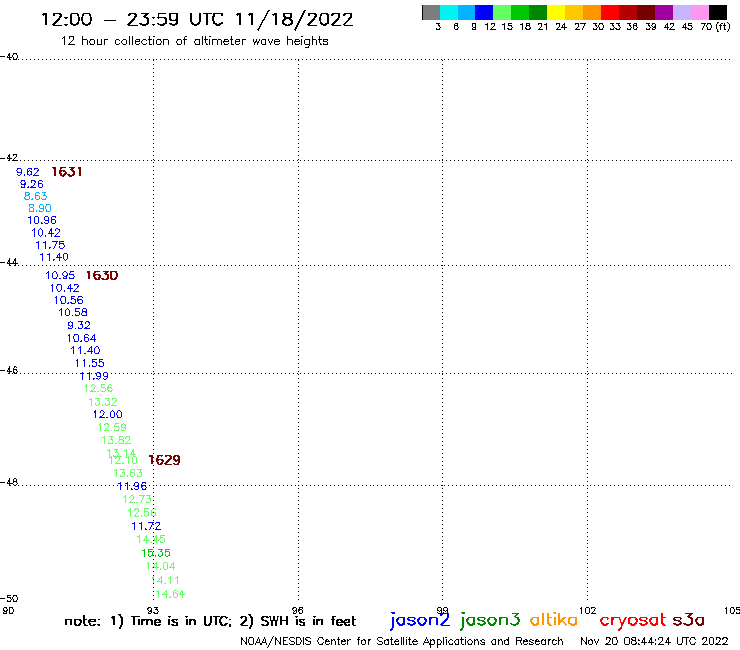The height and width of the screenshot is (650, 740).
Task: Click the pink swatch near legend end
Action: click(699, 12)
